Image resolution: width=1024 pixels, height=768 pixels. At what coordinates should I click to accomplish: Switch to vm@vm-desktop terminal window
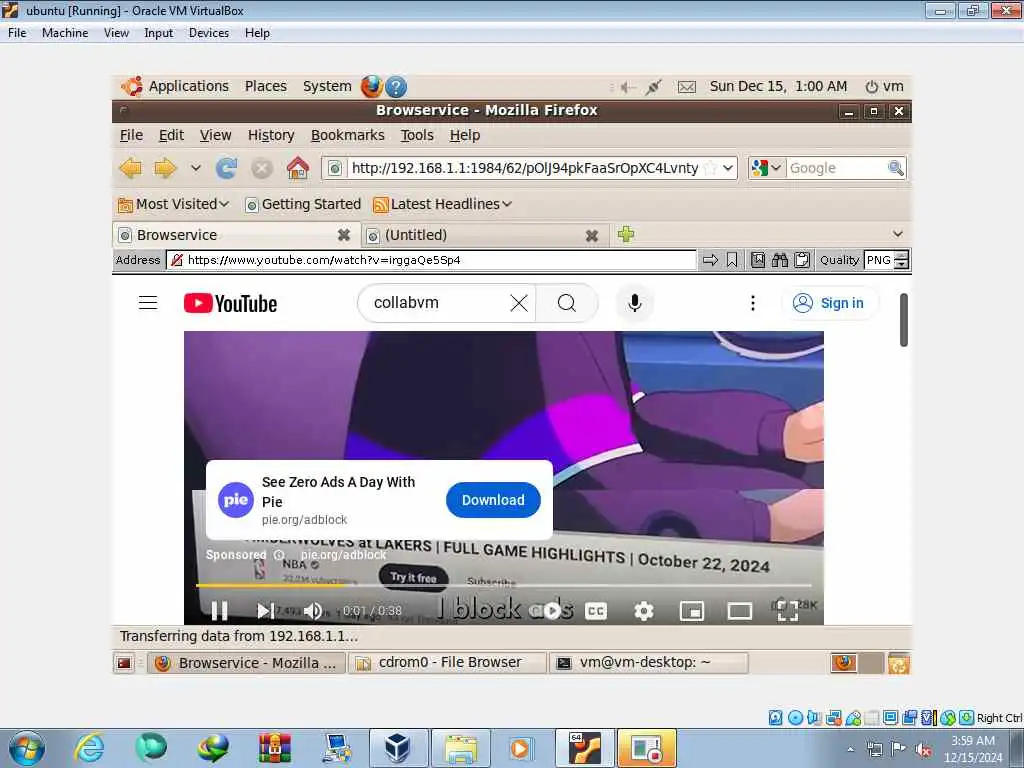pyautogui.click(x=648, y=663)
